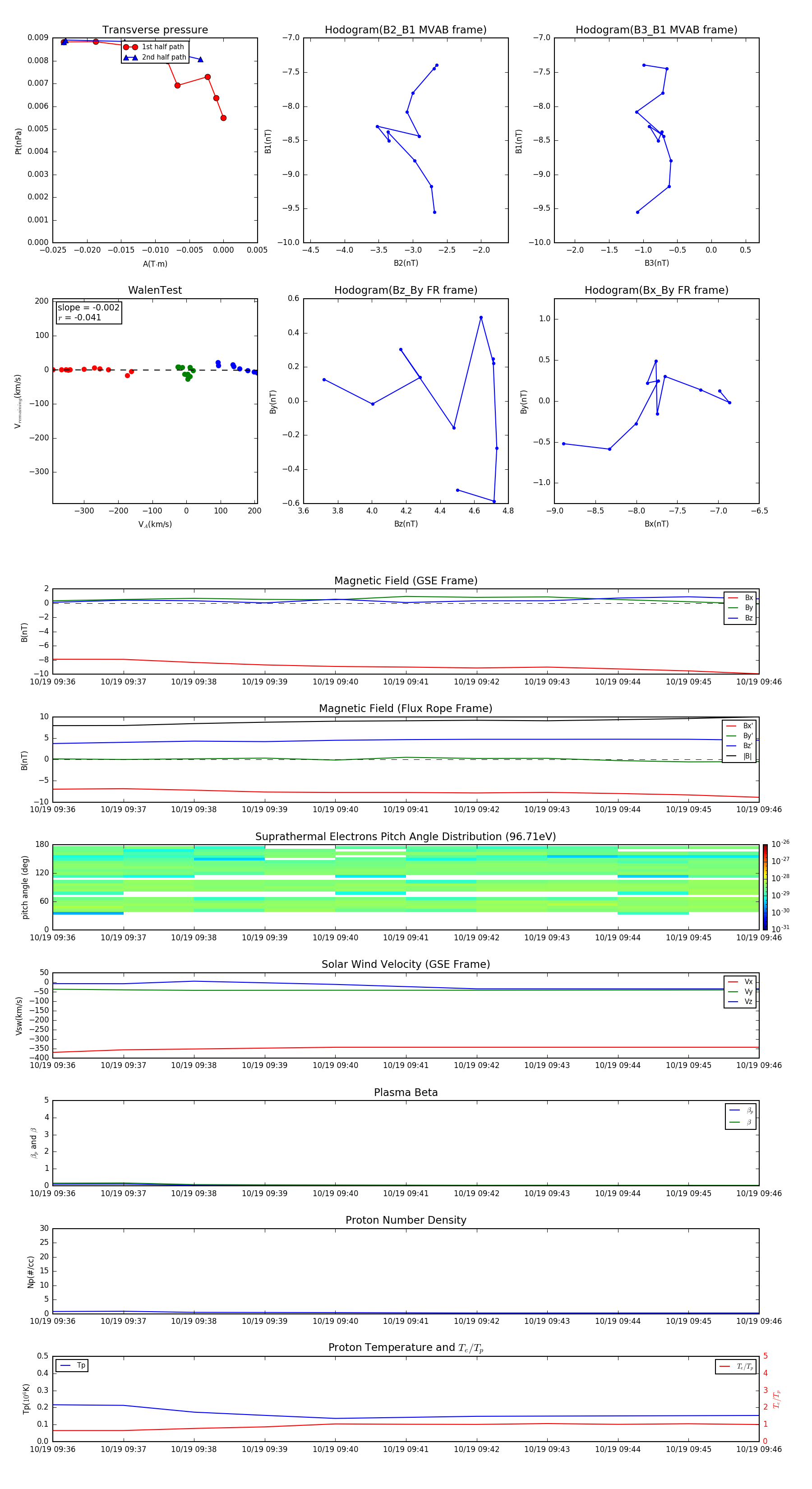Click the 'βp and β' y-axis label
The width and height of the screenshot is (812, 1489).
33,1143
